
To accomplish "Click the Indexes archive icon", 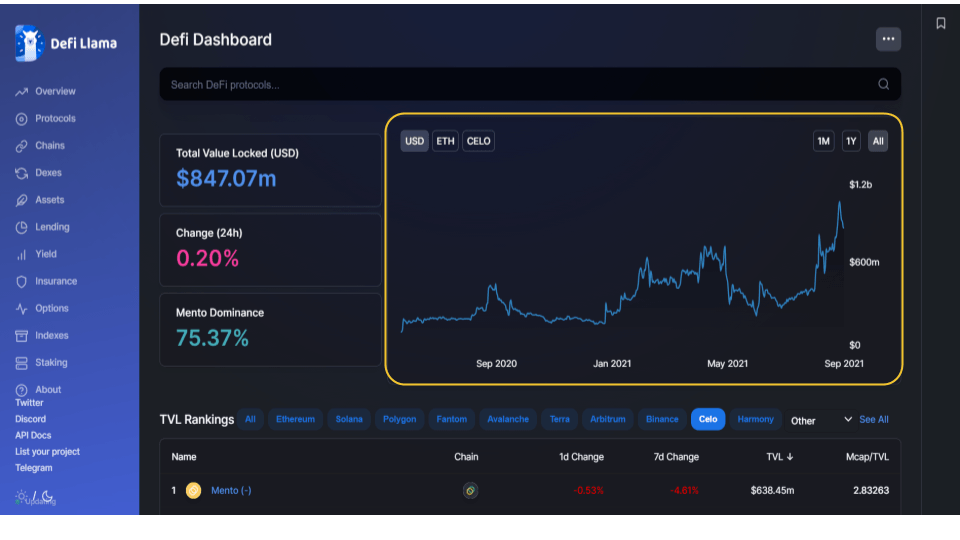I will pos(21,336).
